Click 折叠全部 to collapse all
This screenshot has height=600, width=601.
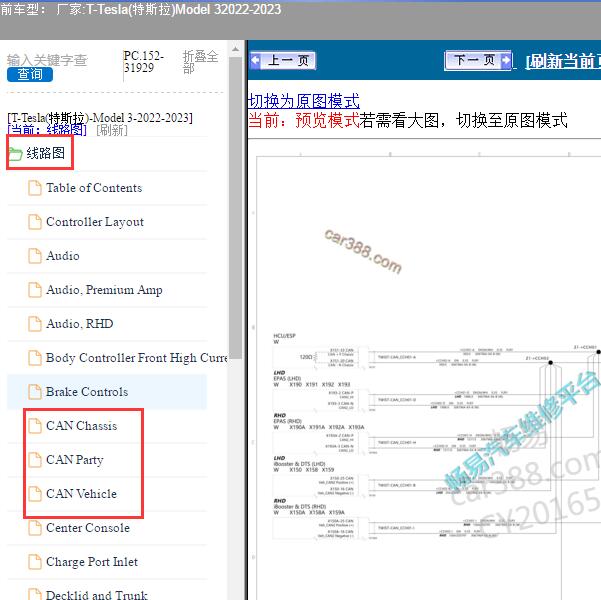click(x=200, y=62)
